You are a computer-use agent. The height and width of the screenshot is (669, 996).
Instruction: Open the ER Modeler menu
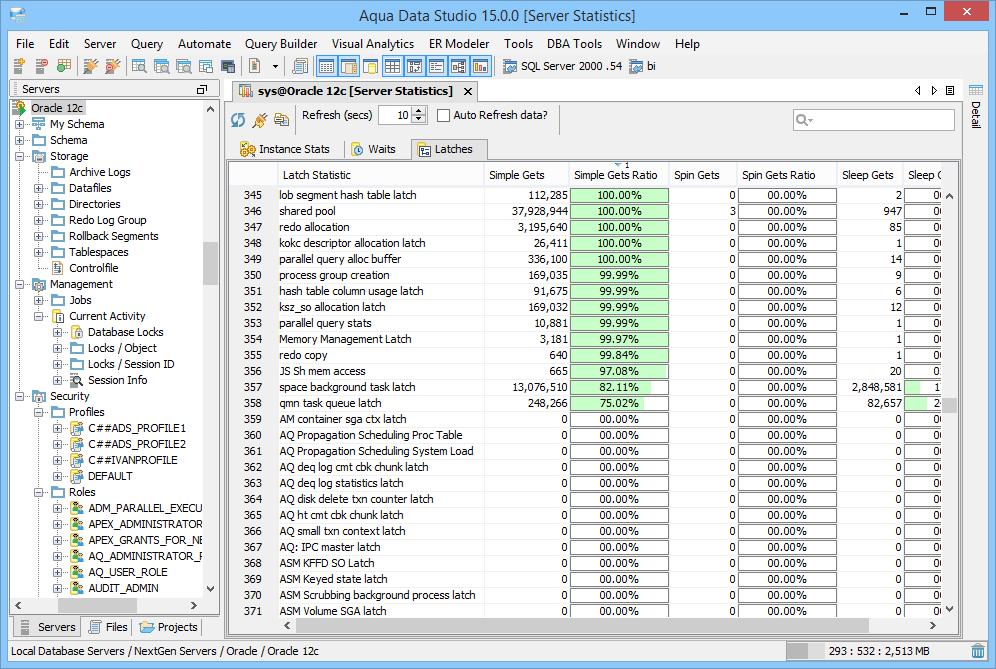(459, 44)
